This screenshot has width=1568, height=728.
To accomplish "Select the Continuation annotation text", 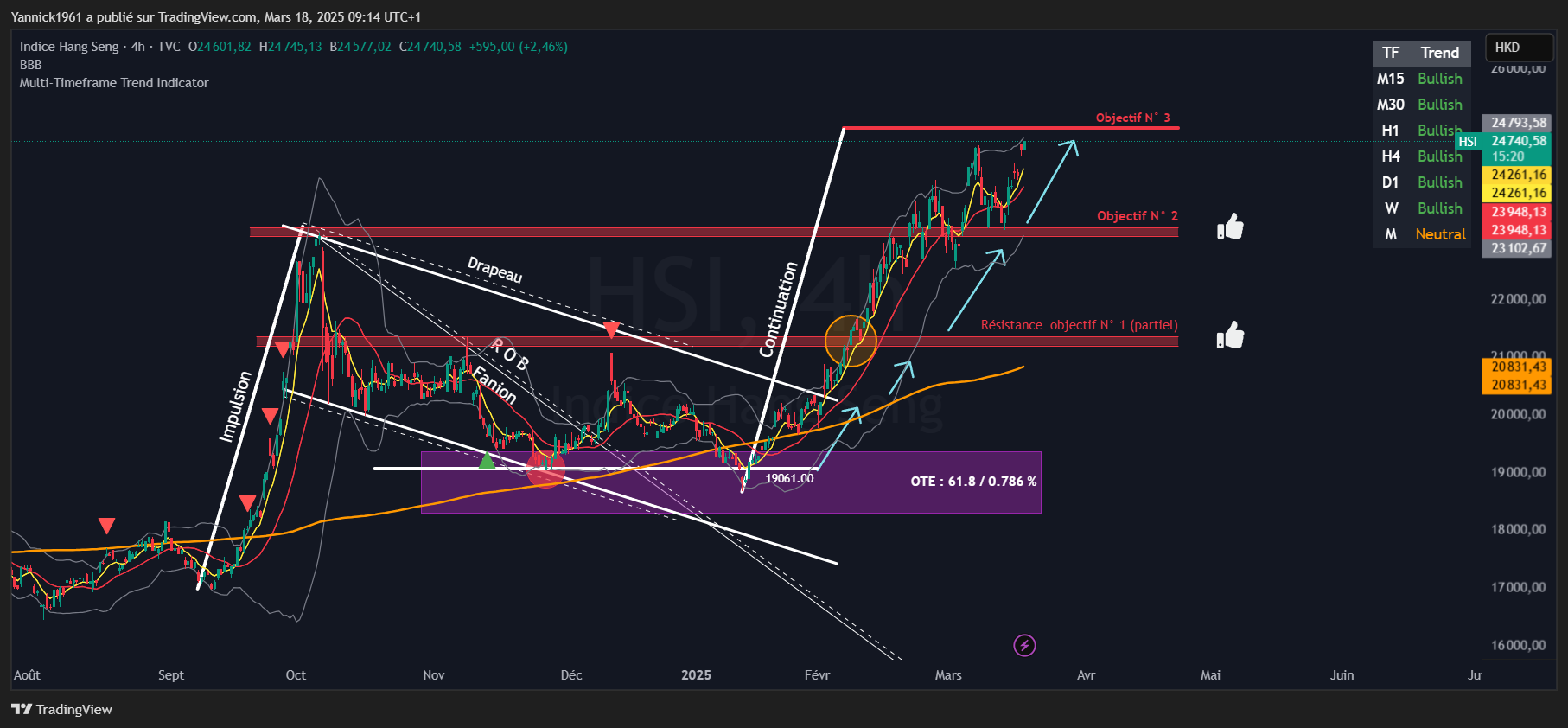I will [778, 310].
